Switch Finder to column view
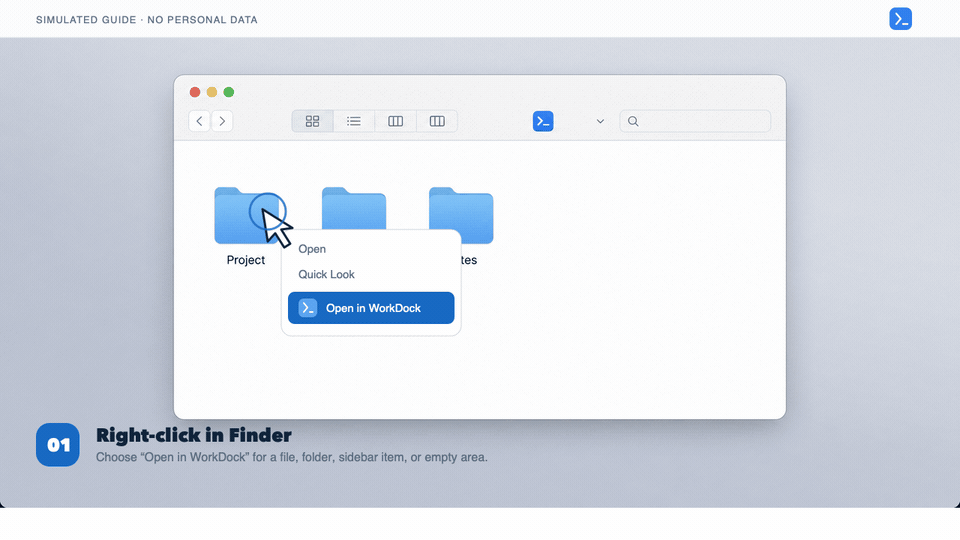The height and width of the screenshot is (540, 960). coord(396,121)
